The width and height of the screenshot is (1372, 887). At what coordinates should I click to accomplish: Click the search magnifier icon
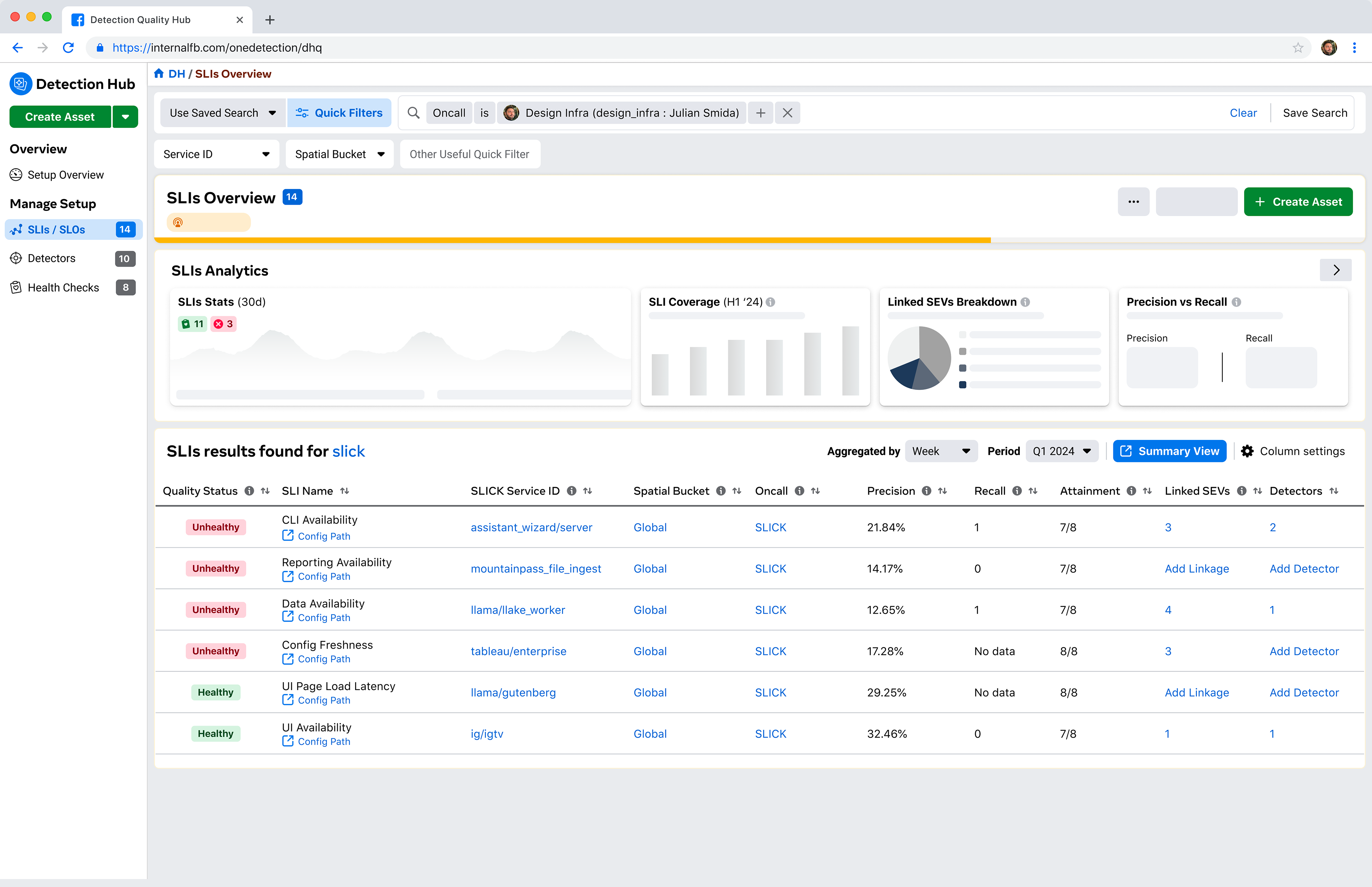[x=413, y=113]
